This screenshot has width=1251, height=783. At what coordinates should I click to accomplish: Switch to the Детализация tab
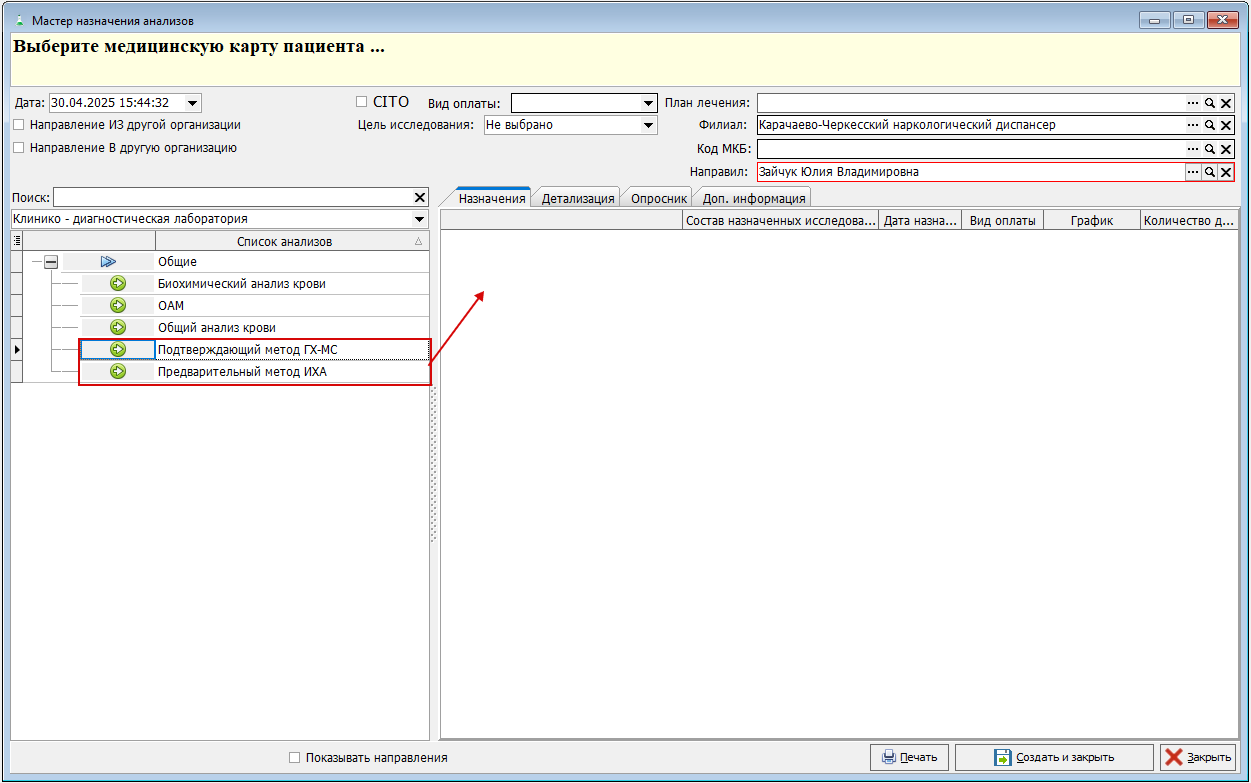coord(578,198)
